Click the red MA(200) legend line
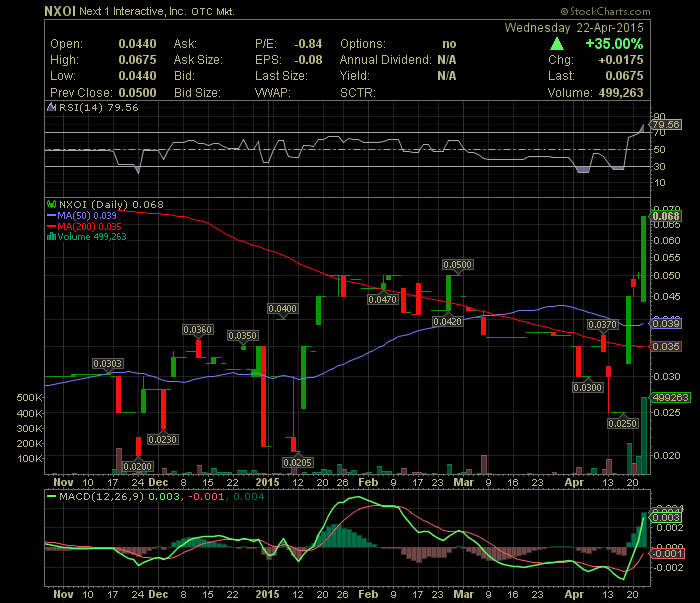The width and height of the screenshot is (700, 603). click(x=51, y=226)
